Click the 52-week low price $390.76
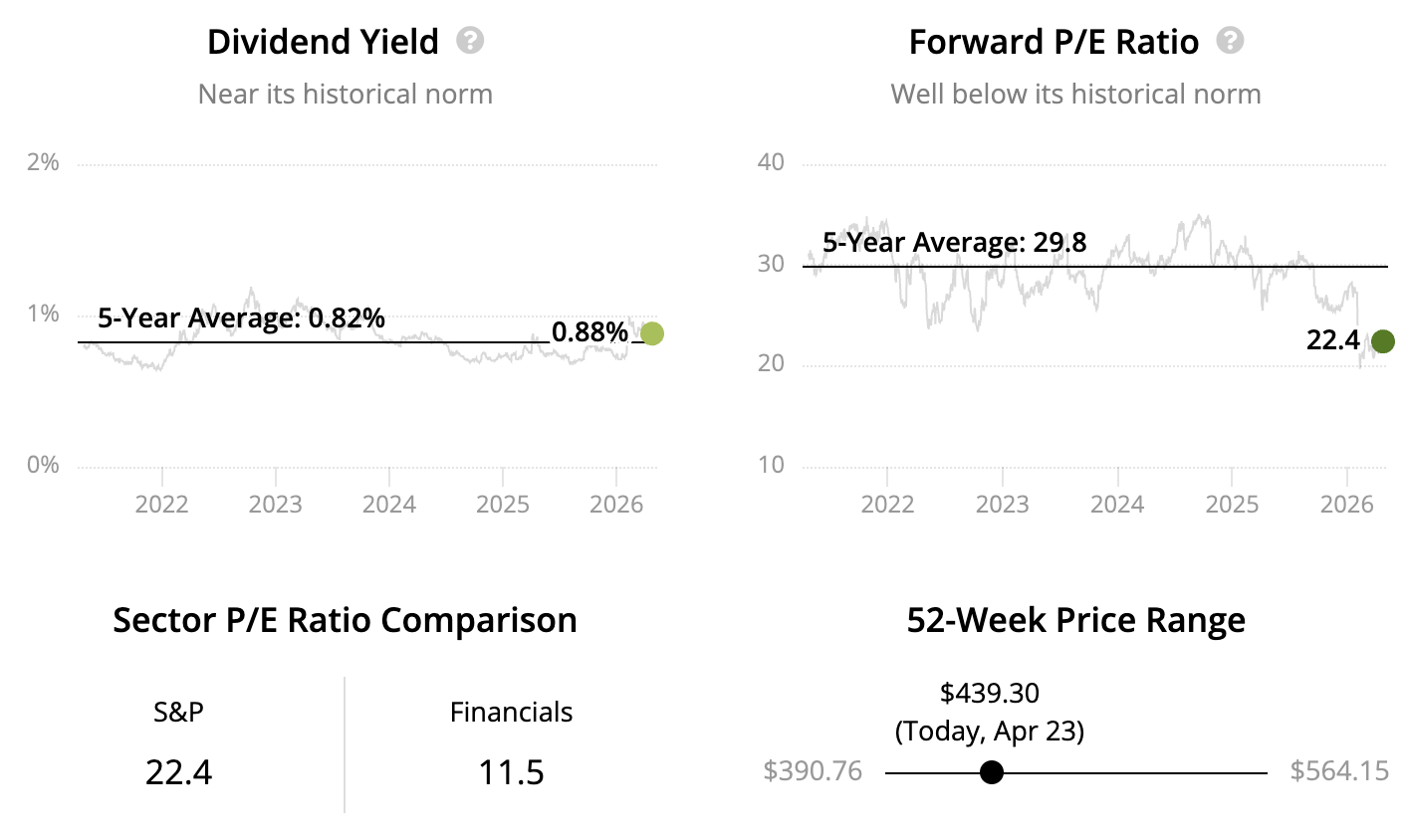Image resolution: width=1408 pixels, height=840 pixels. click(x=813, y=771)
